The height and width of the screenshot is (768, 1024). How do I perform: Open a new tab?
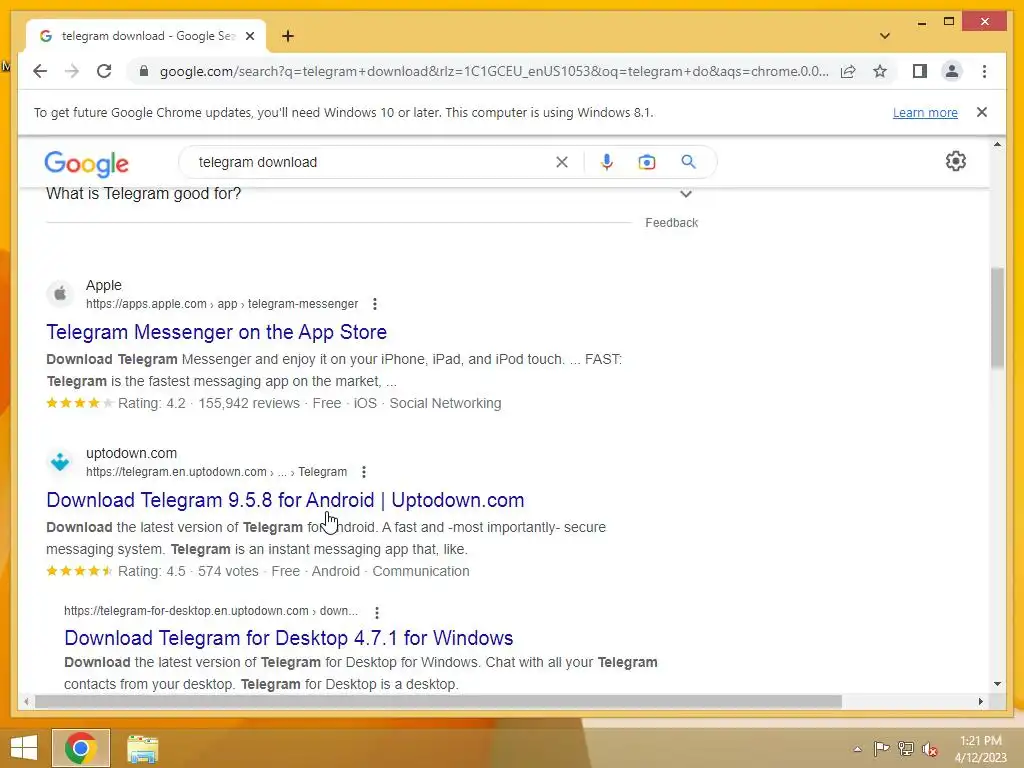[288, 36]
